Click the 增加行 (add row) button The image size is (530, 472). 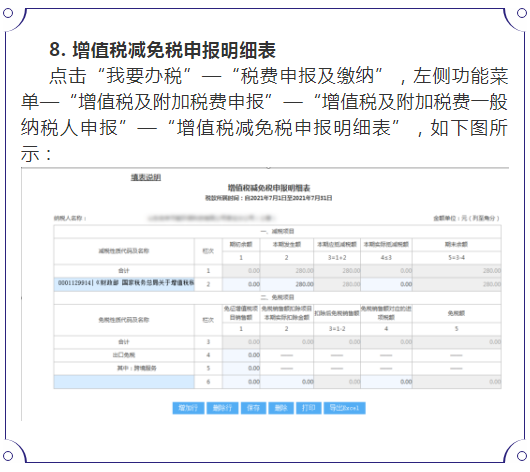[188, 408]
